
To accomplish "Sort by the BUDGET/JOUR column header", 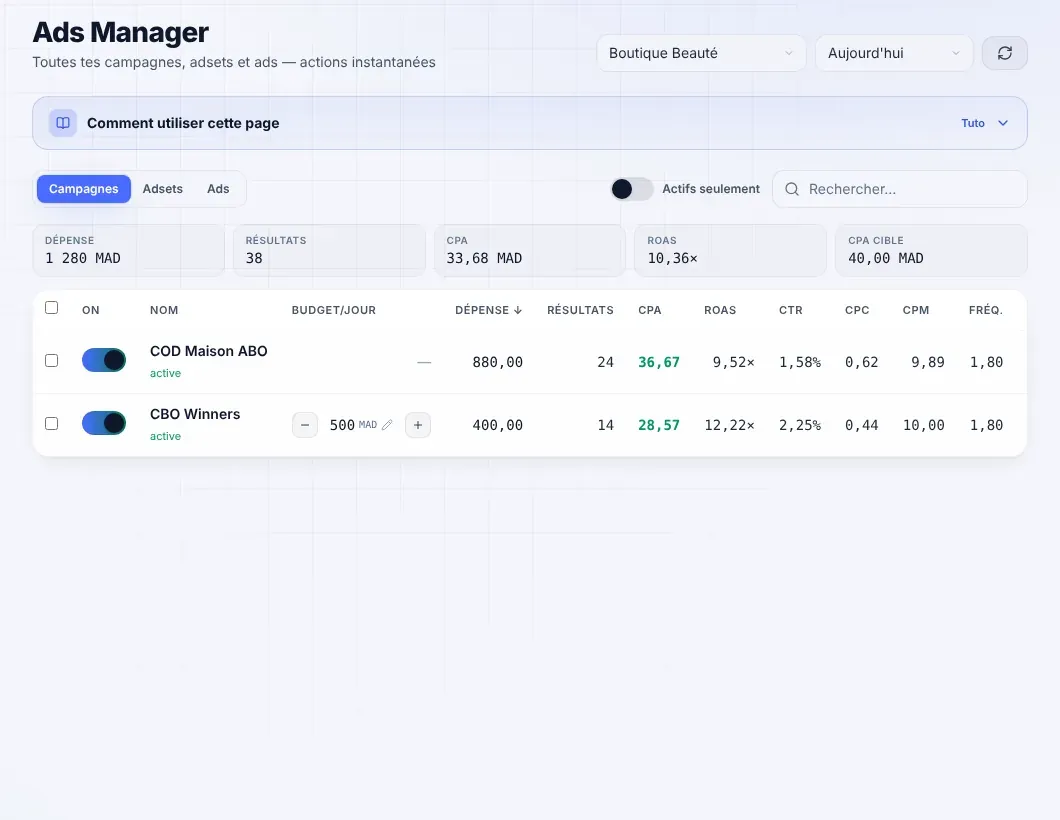I will coord(334,310).
